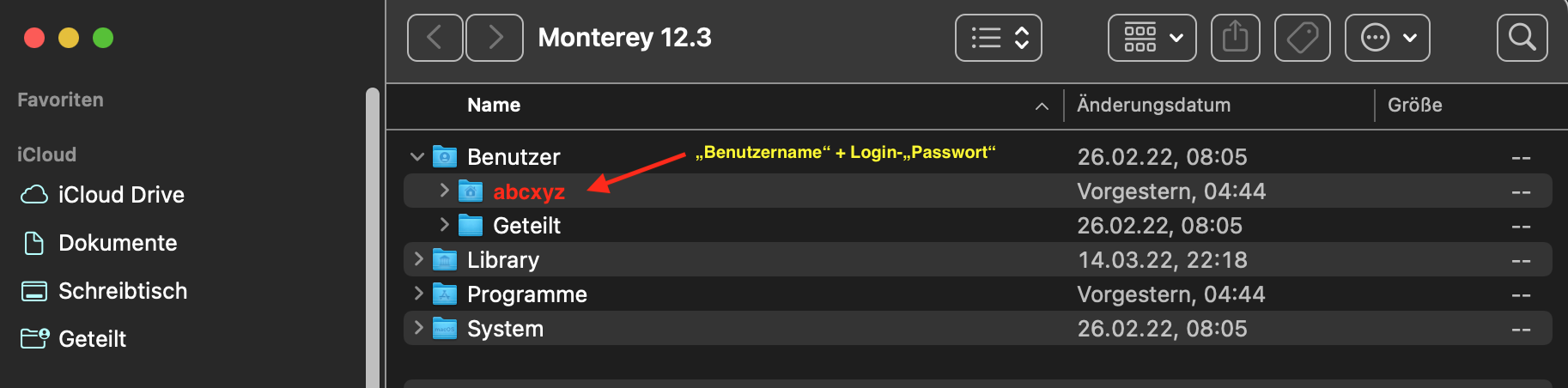Click the forward navigation arrow

point(495,38)
